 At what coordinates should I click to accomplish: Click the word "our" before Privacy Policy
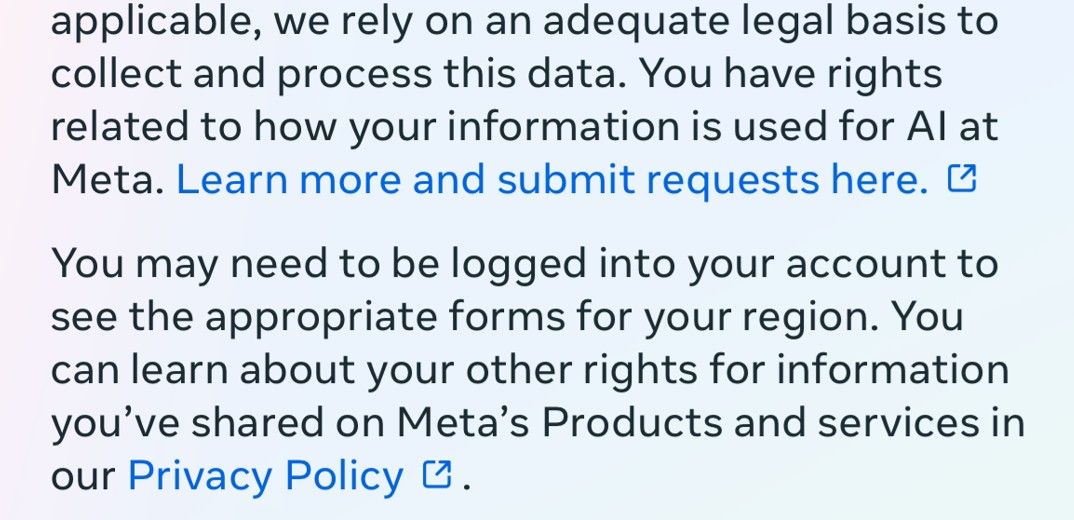click(x=83, y=476)
